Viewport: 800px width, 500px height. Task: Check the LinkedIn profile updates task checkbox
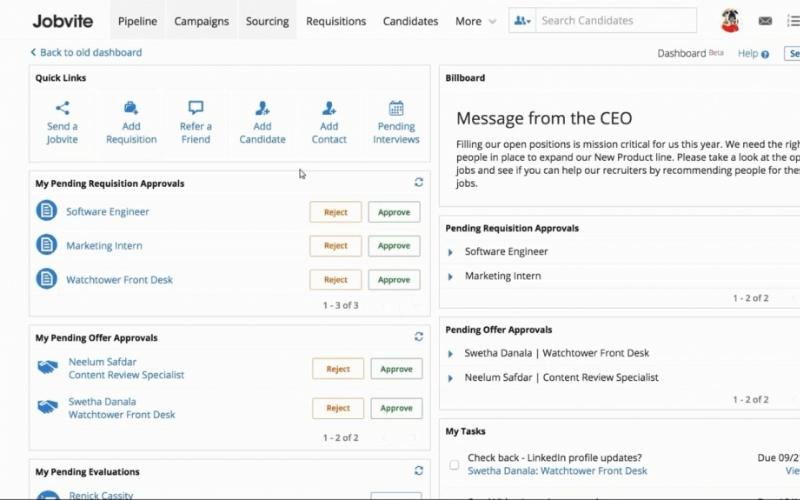[454, 465]
